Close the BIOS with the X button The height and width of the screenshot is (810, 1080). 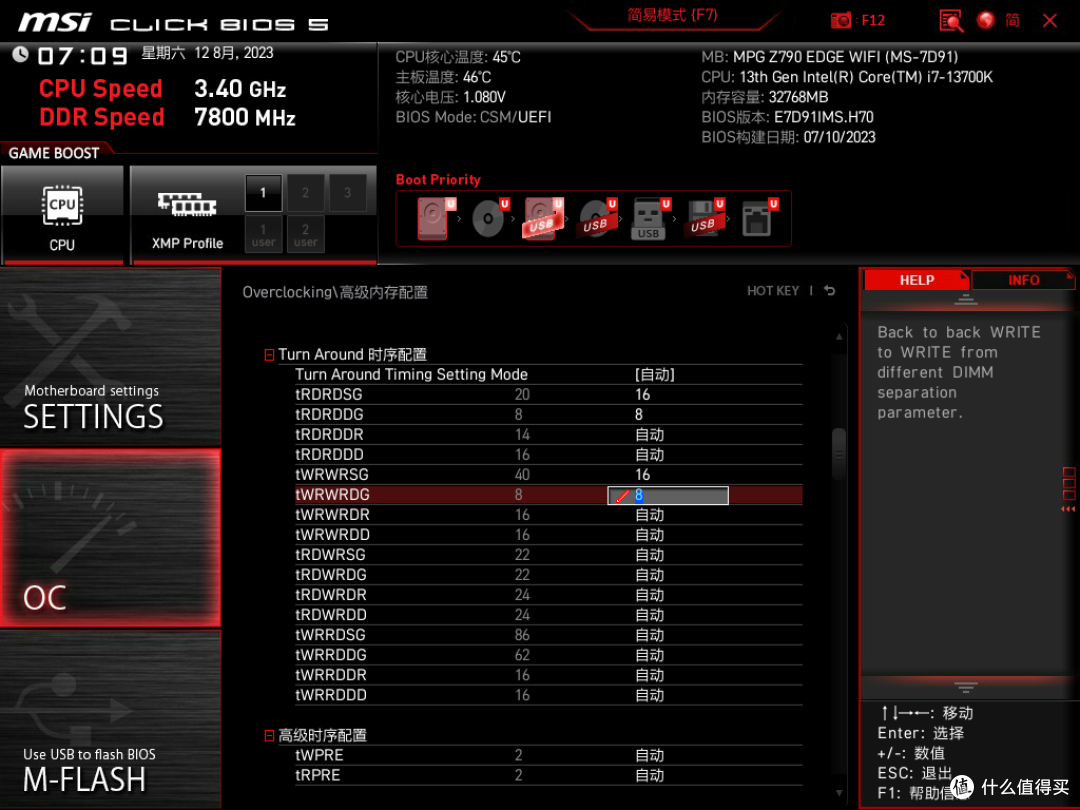pyautogui.click(x=1050, y=20)
